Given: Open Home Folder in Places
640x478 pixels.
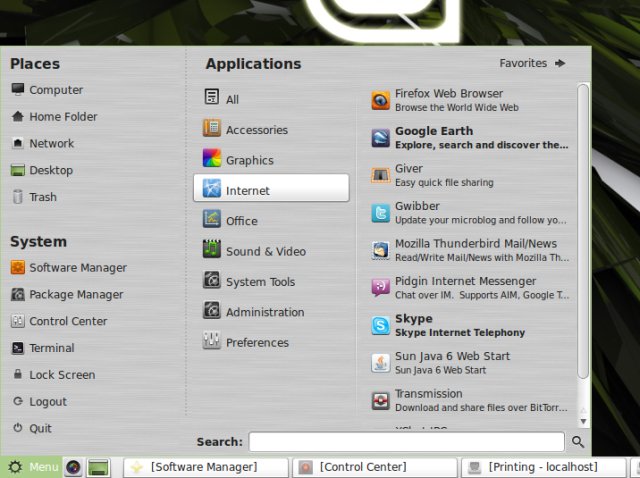Looking at the screenshot, I should tap(62, 117).
